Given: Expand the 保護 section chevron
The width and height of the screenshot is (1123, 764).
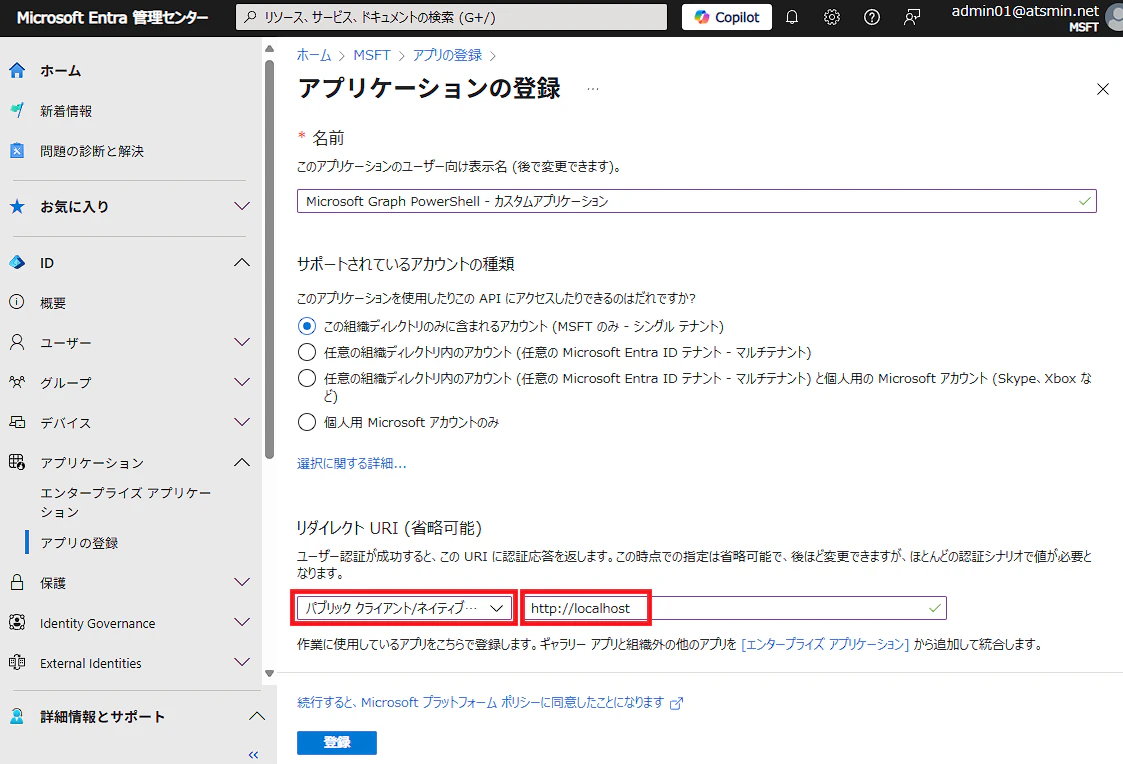Looking at the screenshot, I should pos(242,583).
